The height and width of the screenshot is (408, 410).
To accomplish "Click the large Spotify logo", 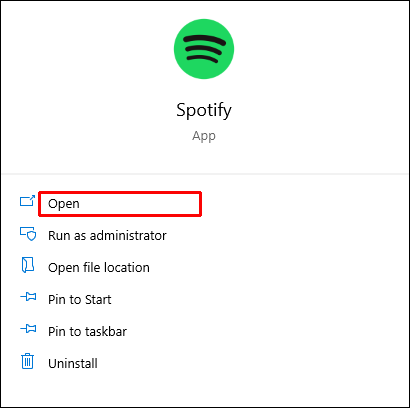I will tap(204, 49).
